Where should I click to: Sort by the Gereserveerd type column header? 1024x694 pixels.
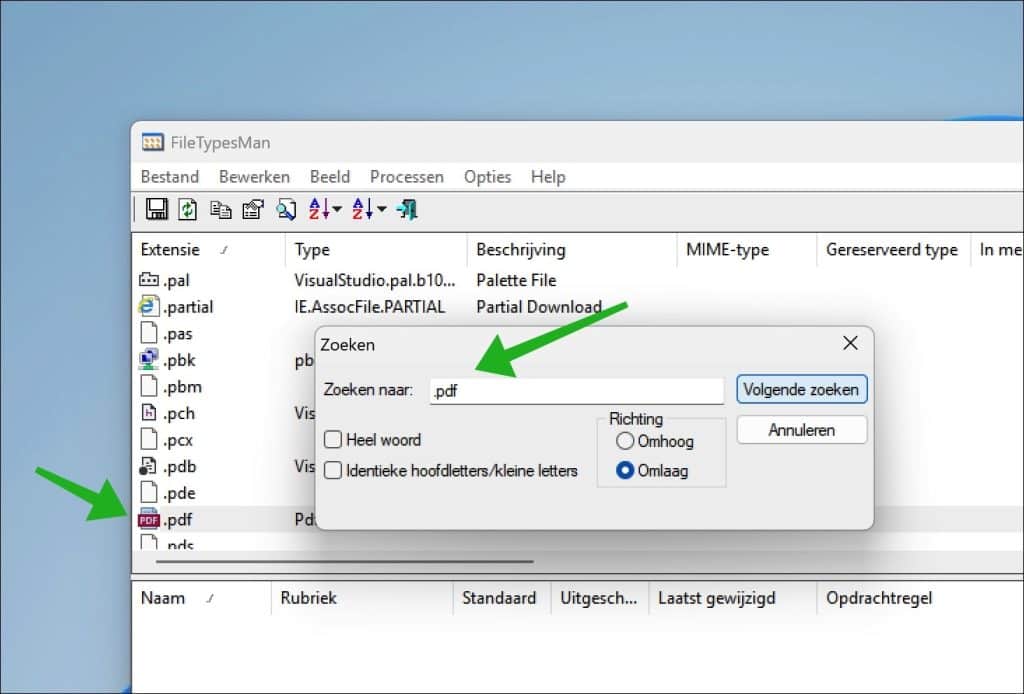point(893,249)
